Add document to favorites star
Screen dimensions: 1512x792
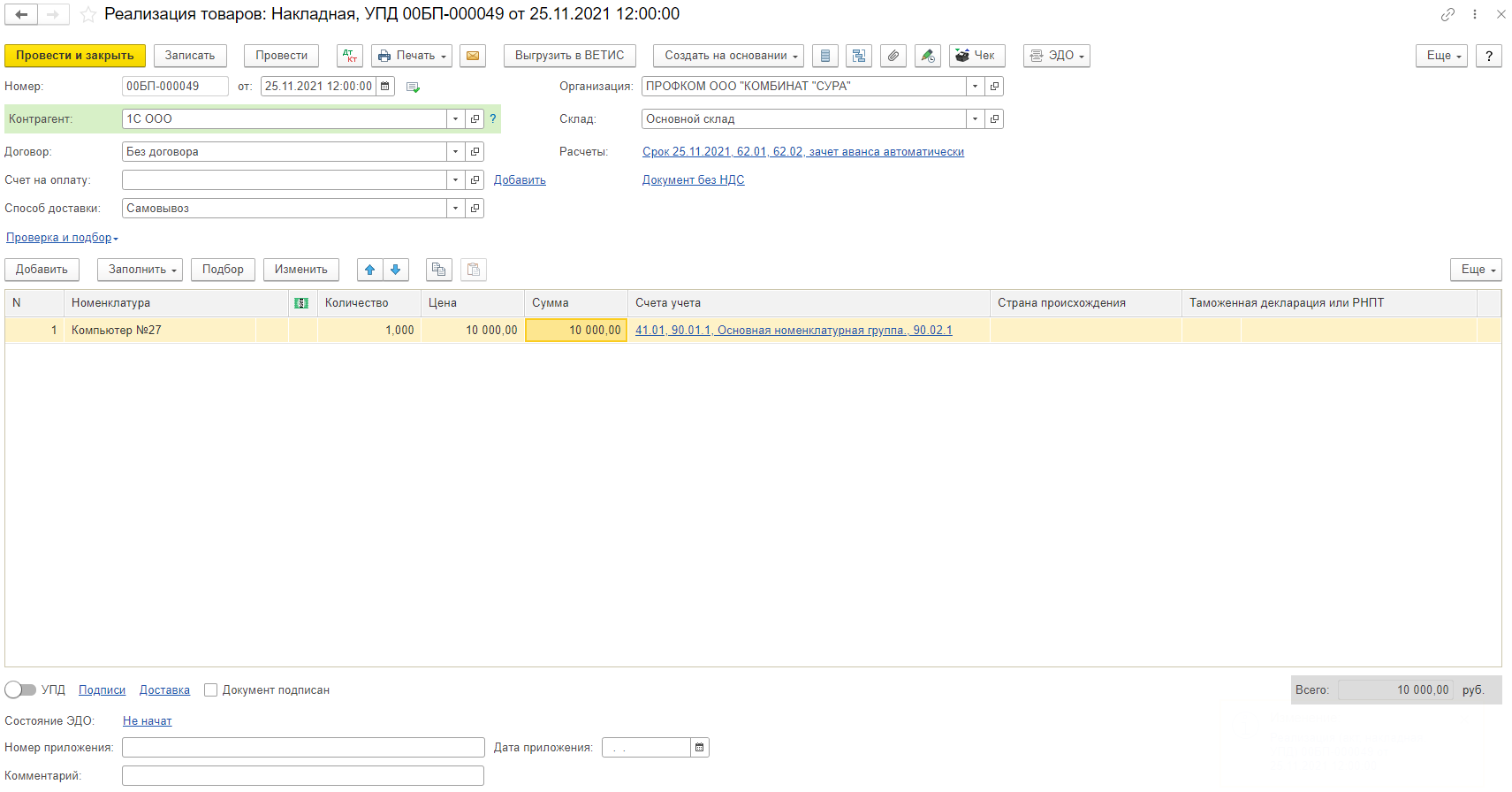[88, 15]
